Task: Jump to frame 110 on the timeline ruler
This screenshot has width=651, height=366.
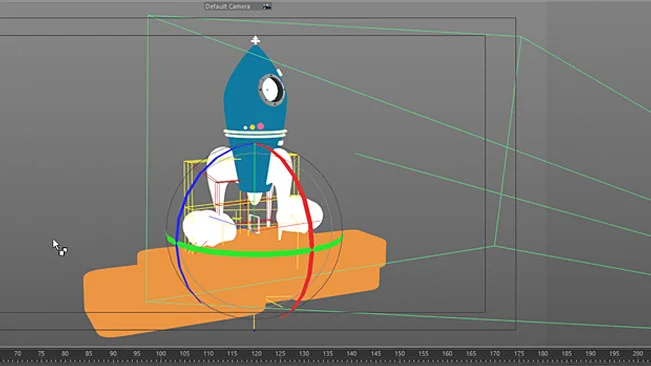Action: tap(208, 354)
